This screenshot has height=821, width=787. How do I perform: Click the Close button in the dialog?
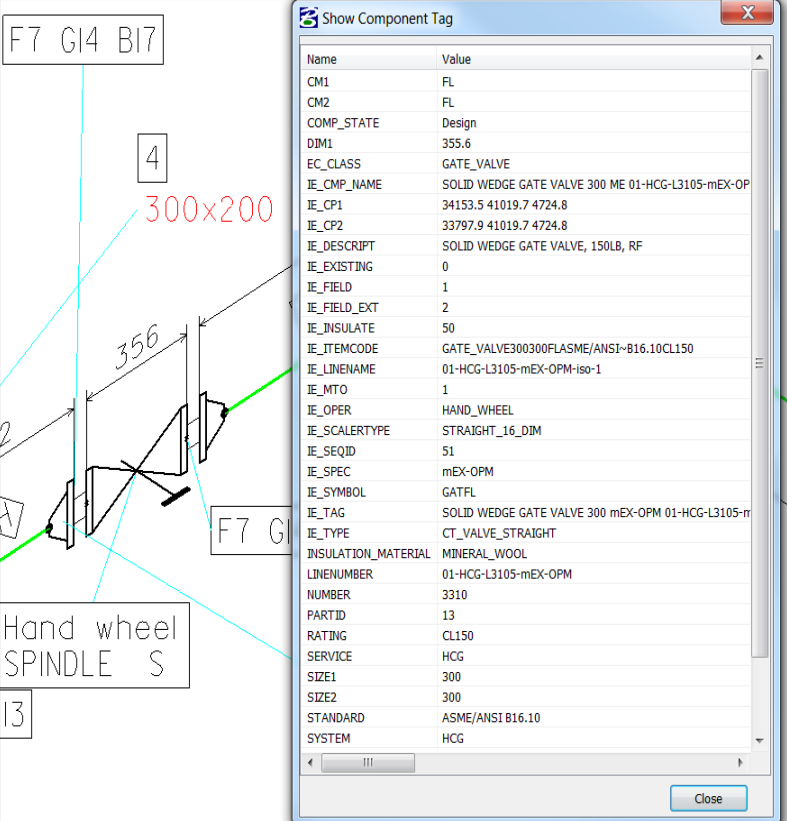708,798
